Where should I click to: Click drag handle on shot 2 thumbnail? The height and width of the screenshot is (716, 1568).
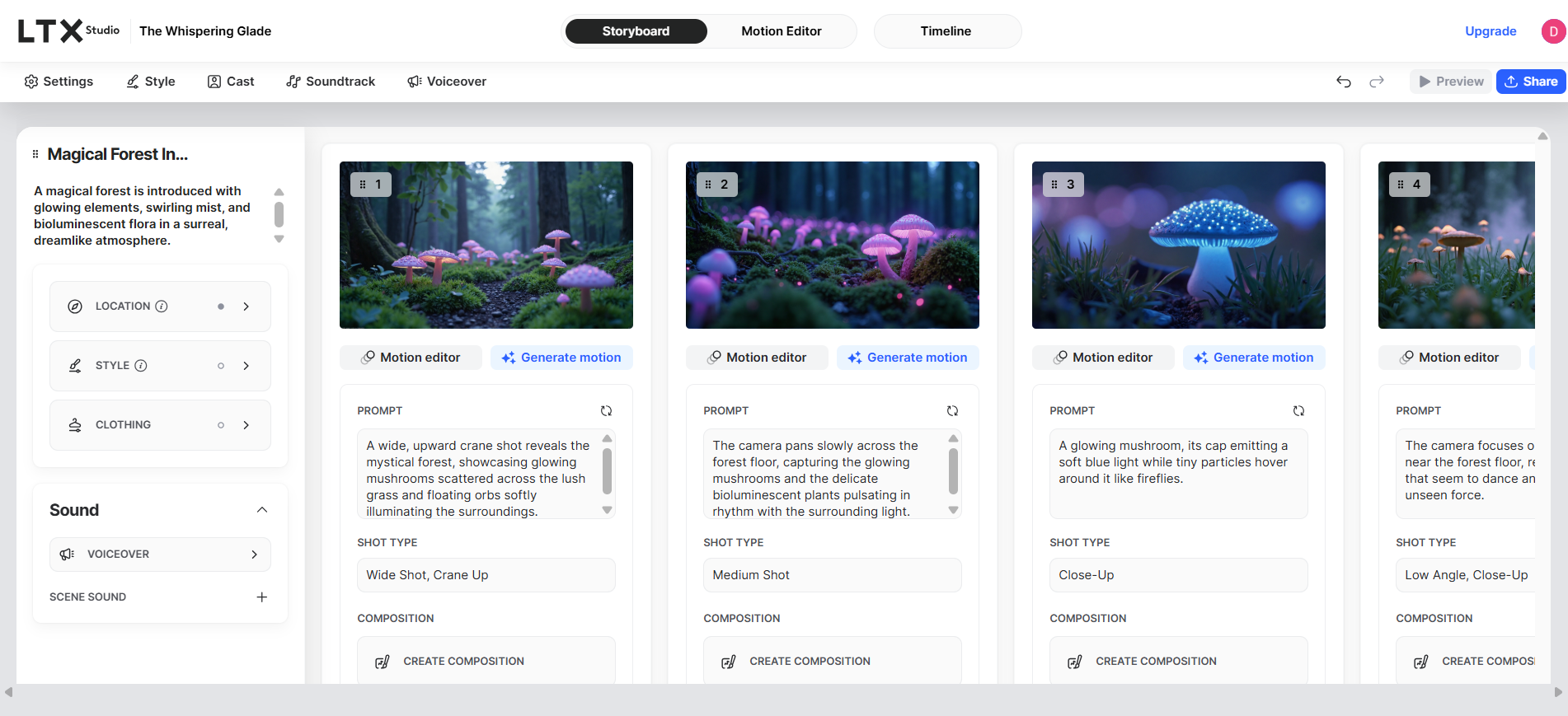pyautogui.click(x=709, y=185)
